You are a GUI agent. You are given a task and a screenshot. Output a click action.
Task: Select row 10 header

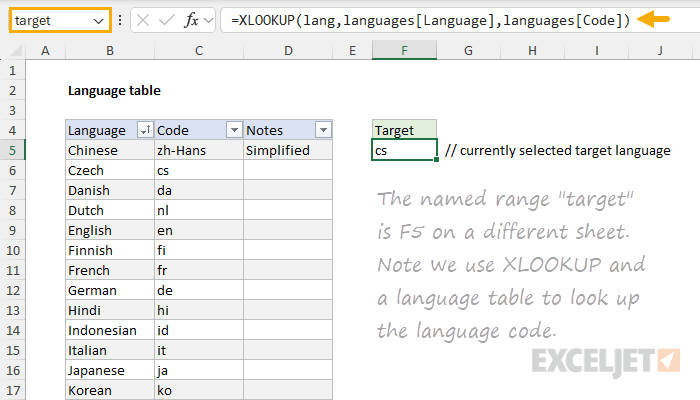[x=12, y=250]
